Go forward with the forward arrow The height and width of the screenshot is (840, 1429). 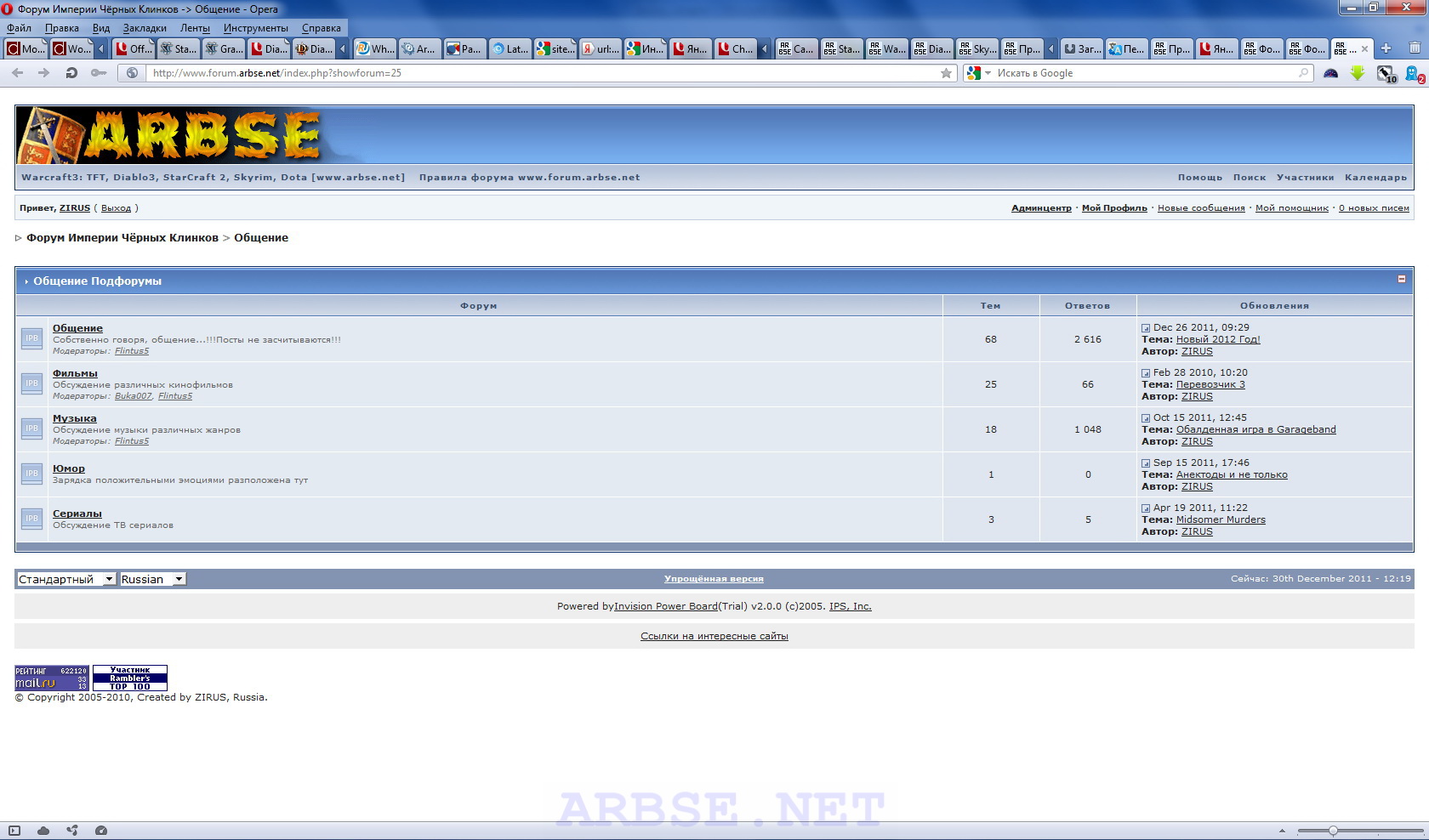(x=44, y=73)
